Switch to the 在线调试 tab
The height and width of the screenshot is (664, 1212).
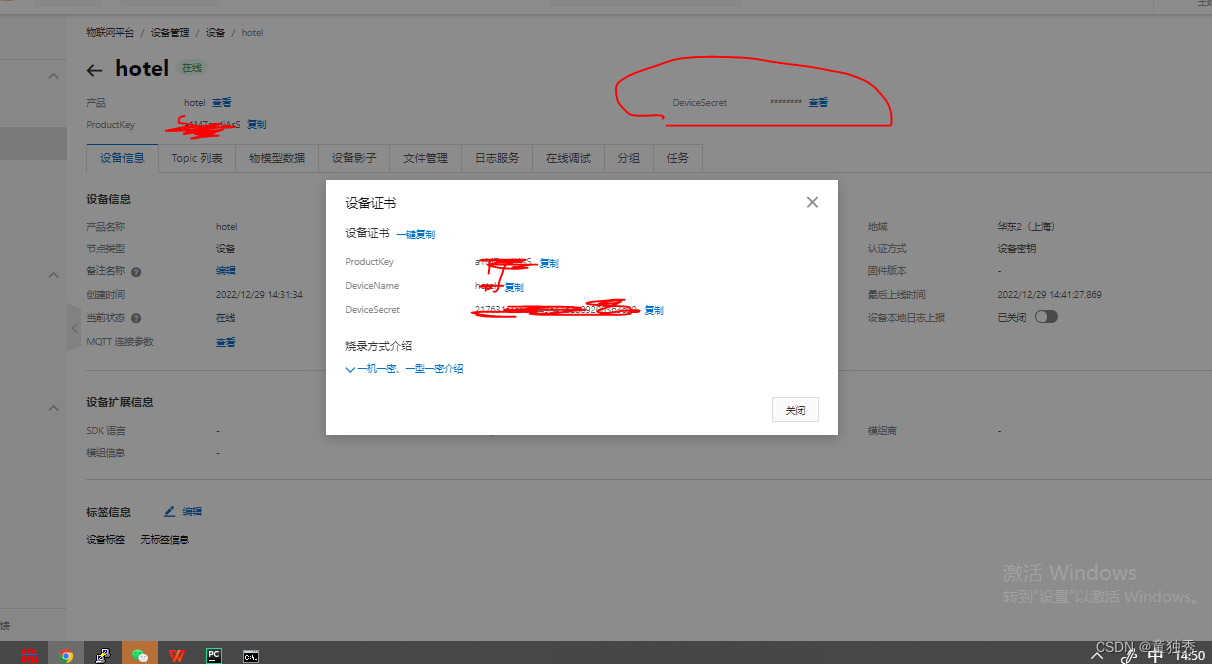(567, 158)
